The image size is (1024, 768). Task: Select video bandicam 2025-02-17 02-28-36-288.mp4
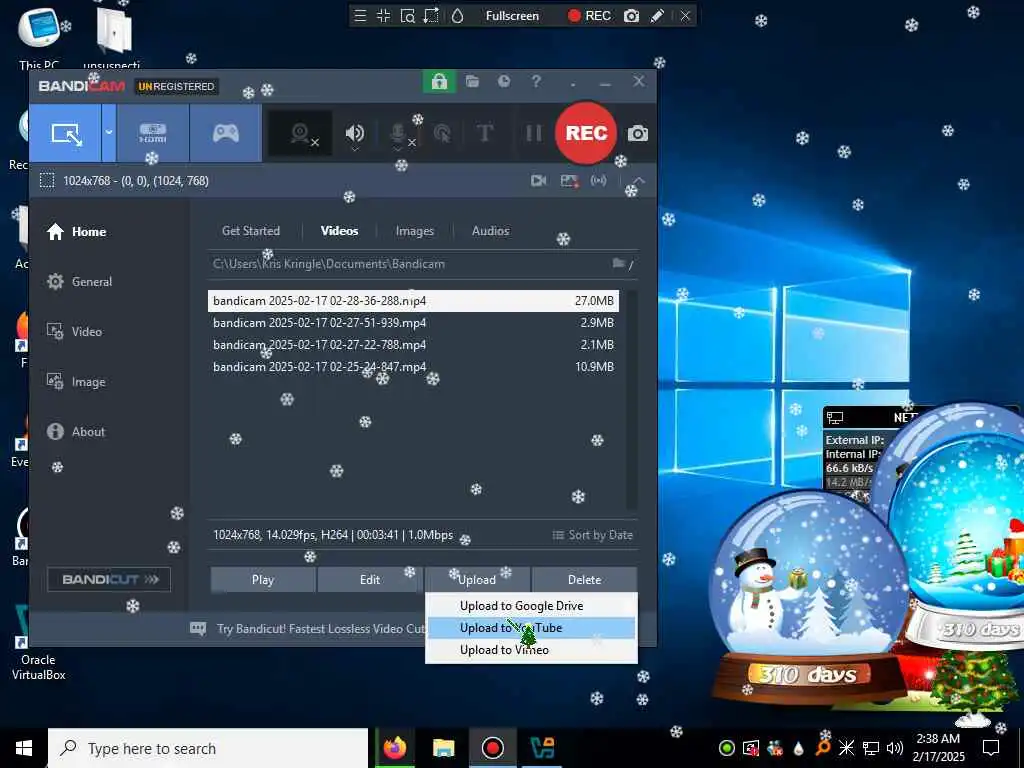coord(413,301)
